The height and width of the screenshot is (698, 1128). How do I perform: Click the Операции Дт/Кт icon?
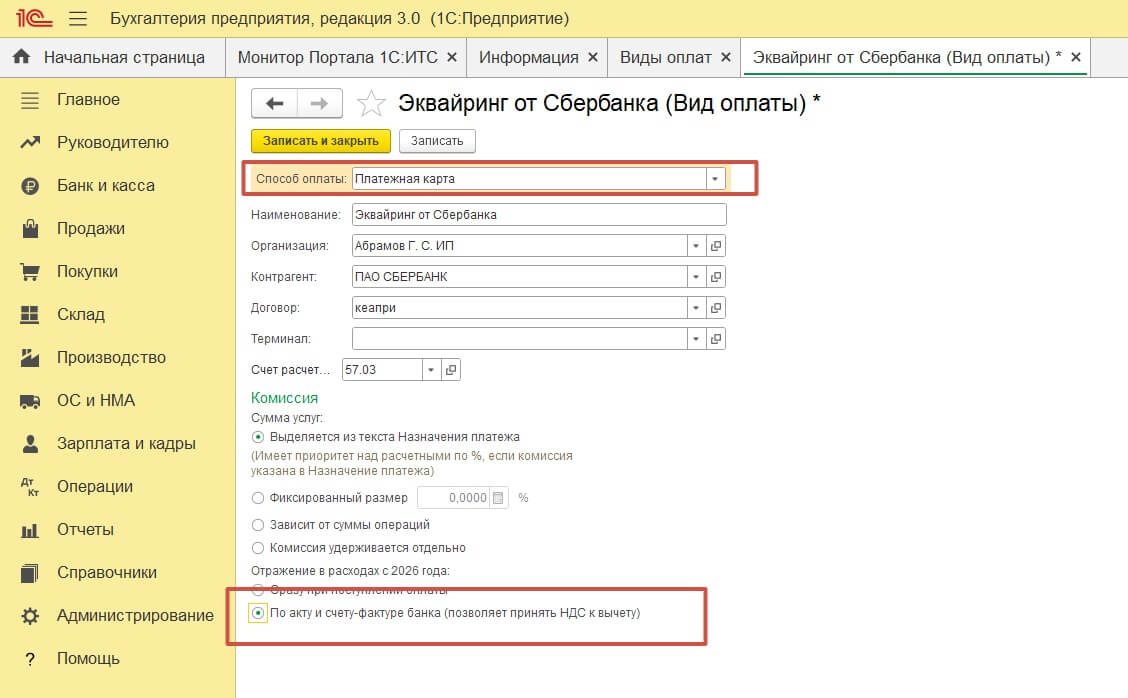(x=29, y=486)
